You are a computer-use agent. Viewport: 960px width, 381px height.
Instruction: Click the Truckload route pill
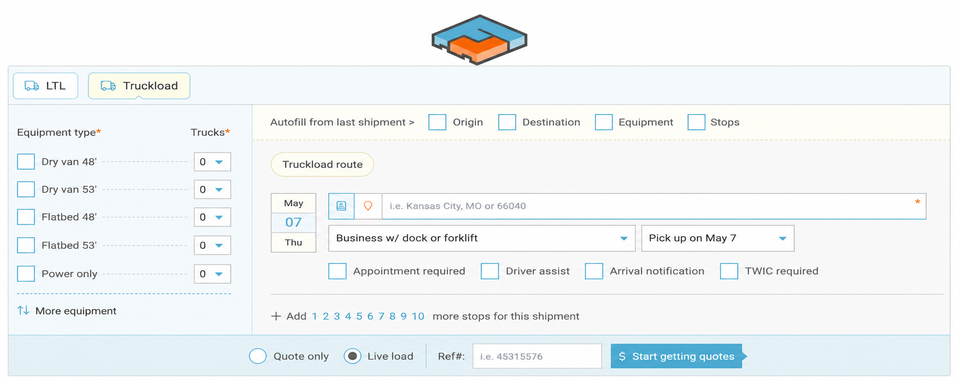[x=322, y=164]
